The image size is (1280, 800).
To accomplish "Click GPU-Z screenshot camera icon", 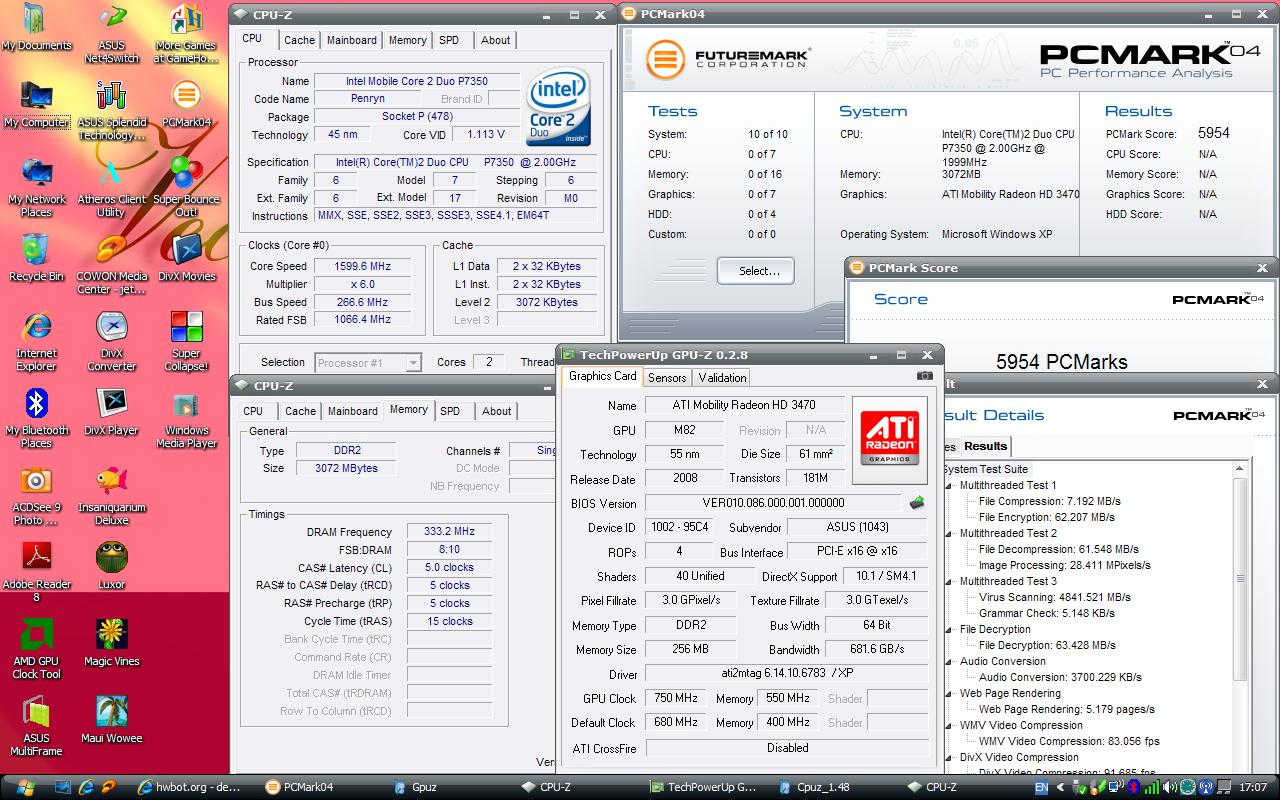I will point(924,376).
